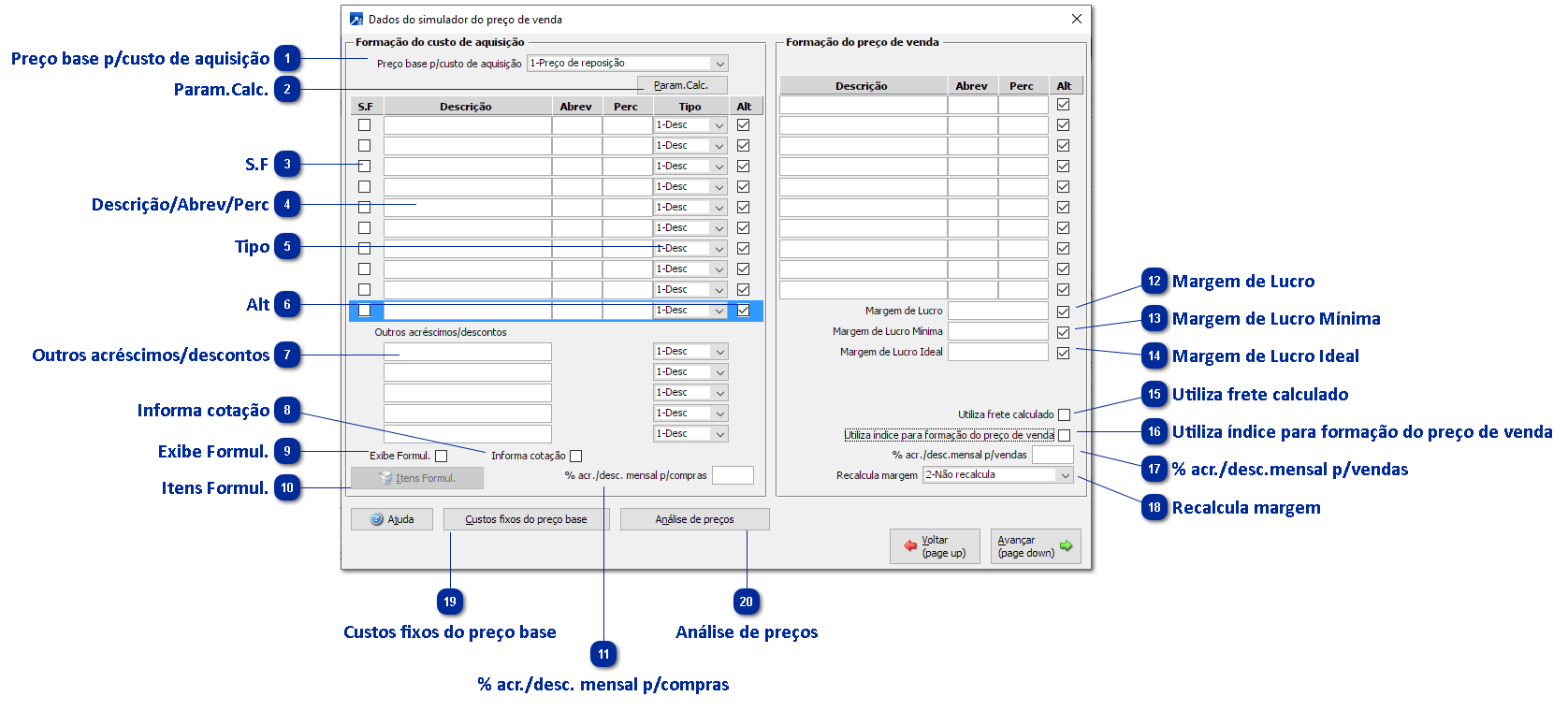This screenshot has width=1568, height=711.
Task: Check Utiliza índice para formação do preço de venda
Action: (1064, 436)
